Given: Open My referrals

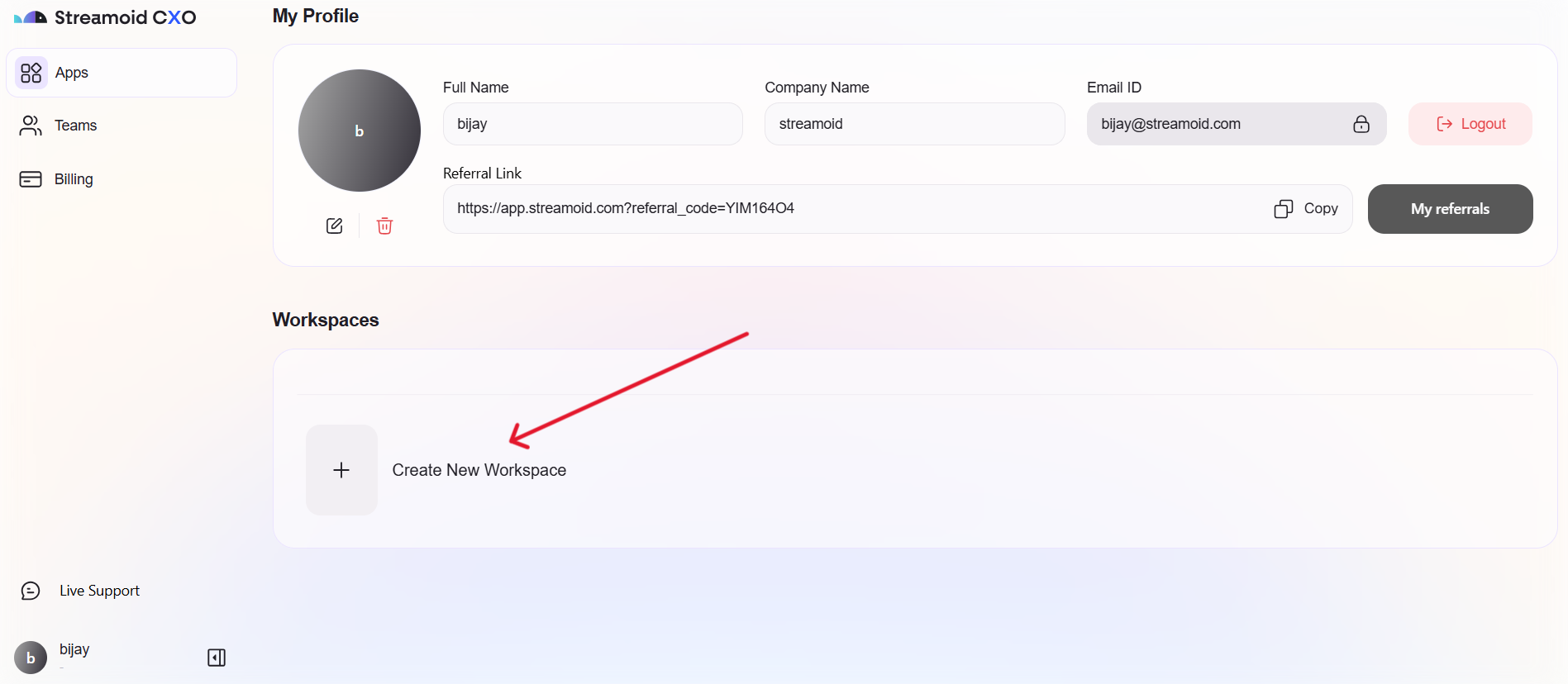Looking at the screenshot, I should pos(1450,209).
